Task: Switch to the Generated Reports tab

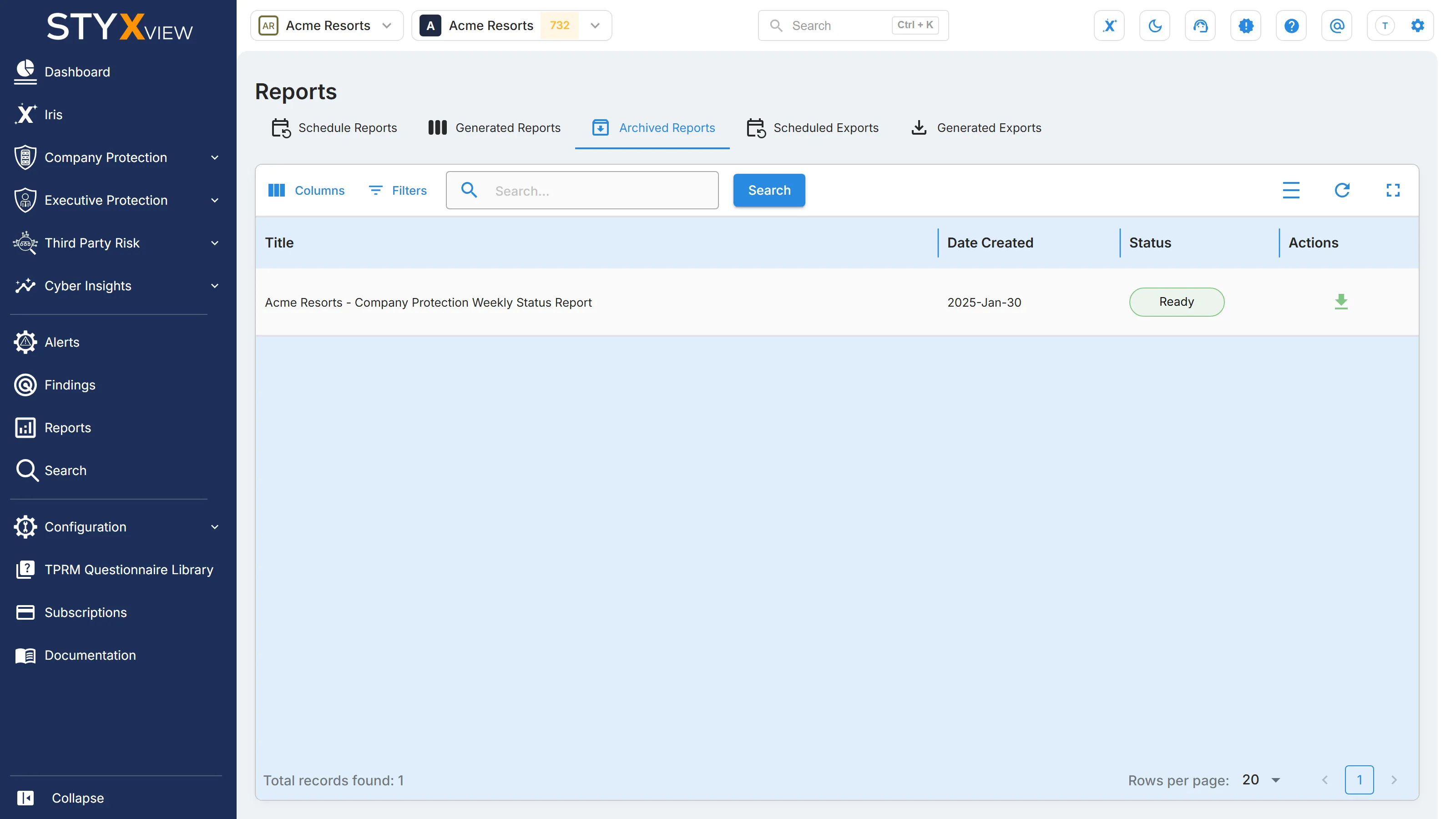Action: click(494, 128)
